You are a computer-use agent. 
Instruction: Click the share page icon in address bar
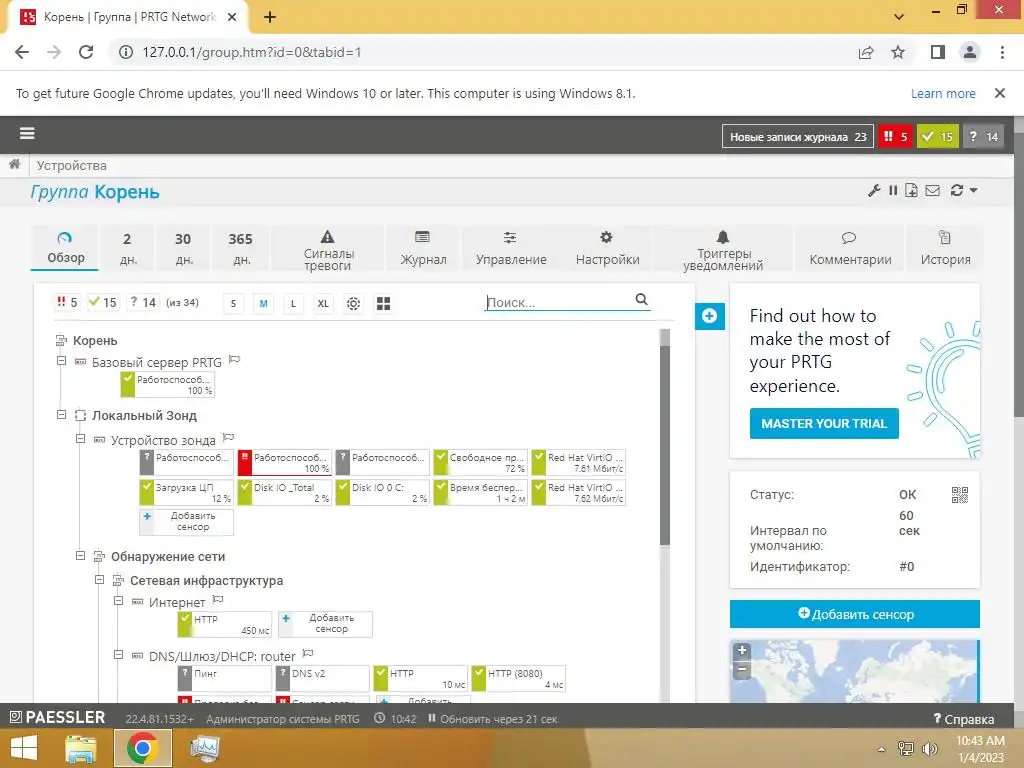coord(866,52)
